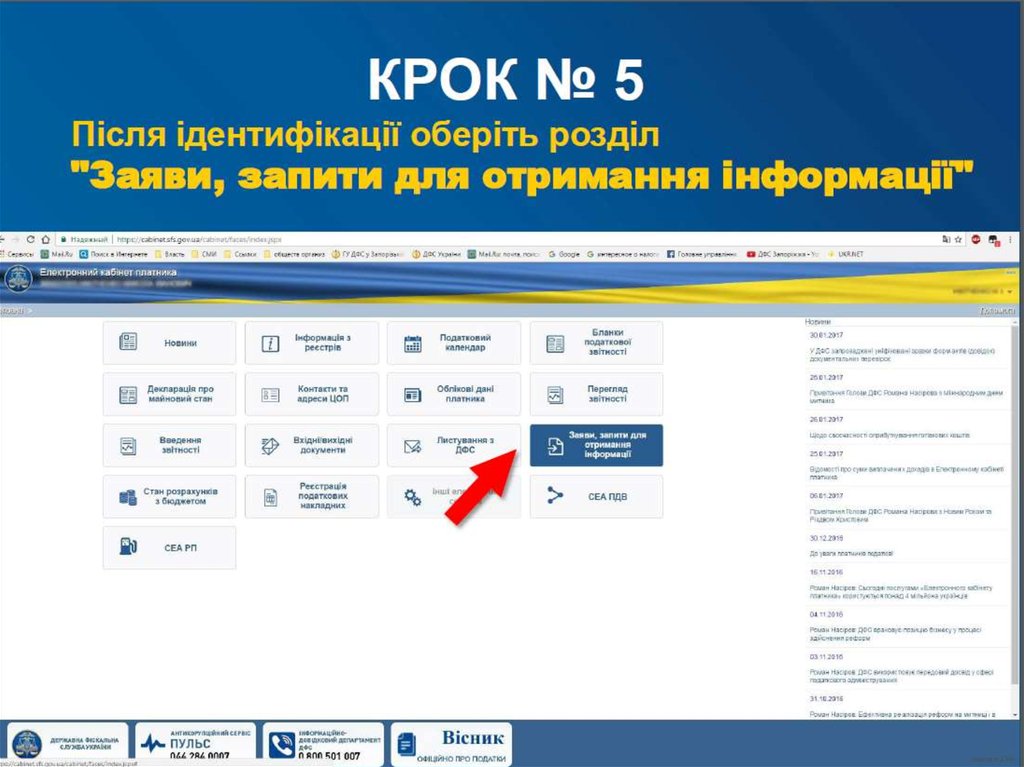Expand the Ссылки bookmarks folder
The height and width of the screenshot is (767, 1024).
pyautogui.click(x=240, y=254)
